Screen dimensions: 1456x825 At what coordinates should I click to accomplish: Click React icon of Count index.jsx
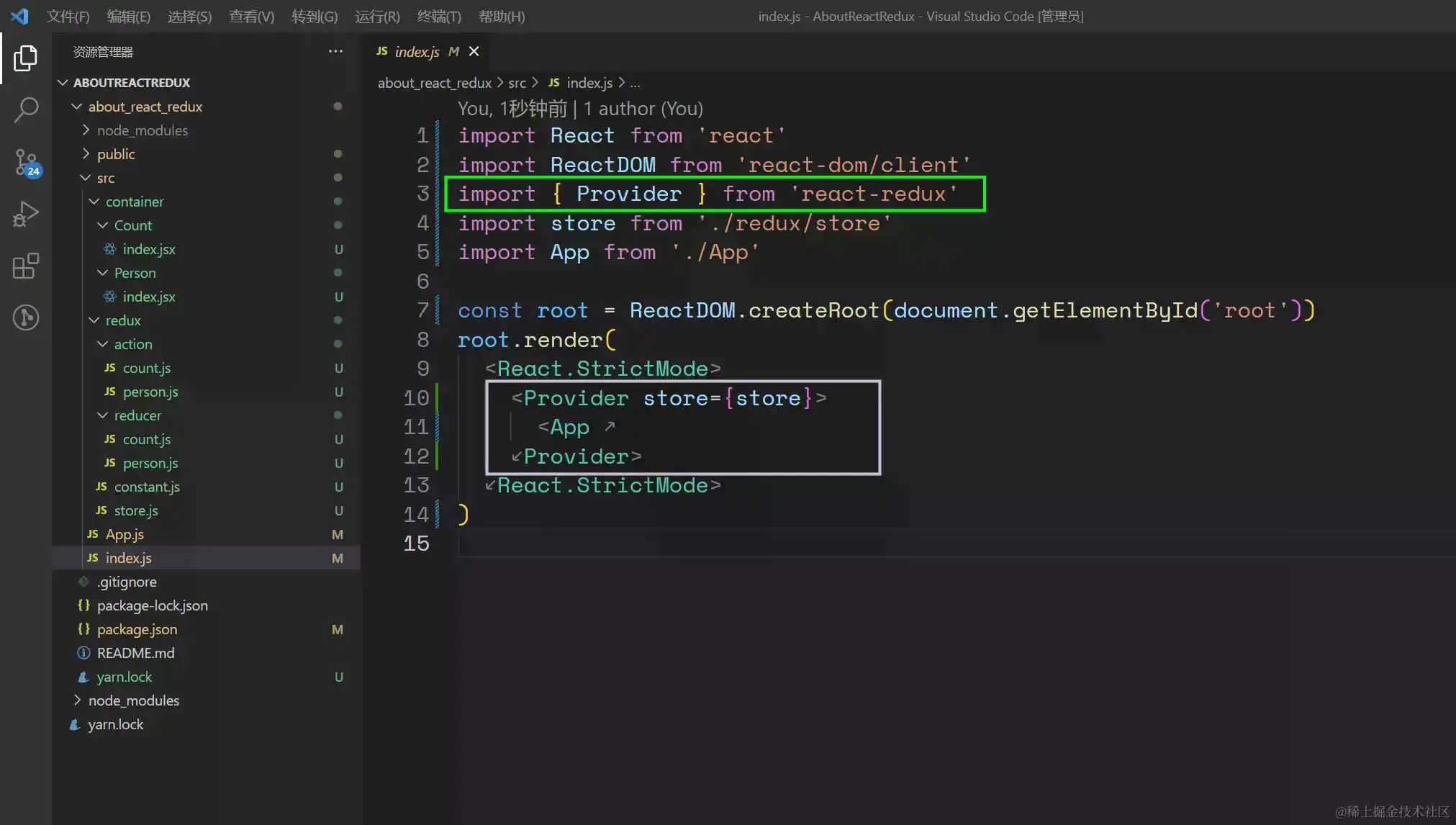[109, 249]
